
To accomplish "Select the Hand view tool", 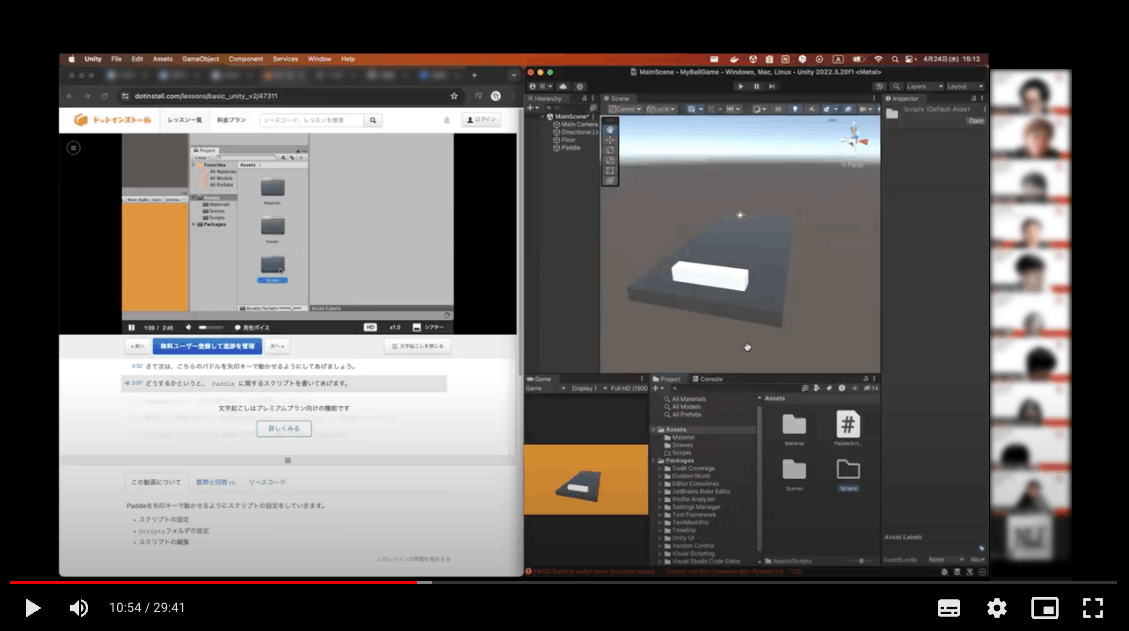I will pyautogui.click(x=610, y=130).
